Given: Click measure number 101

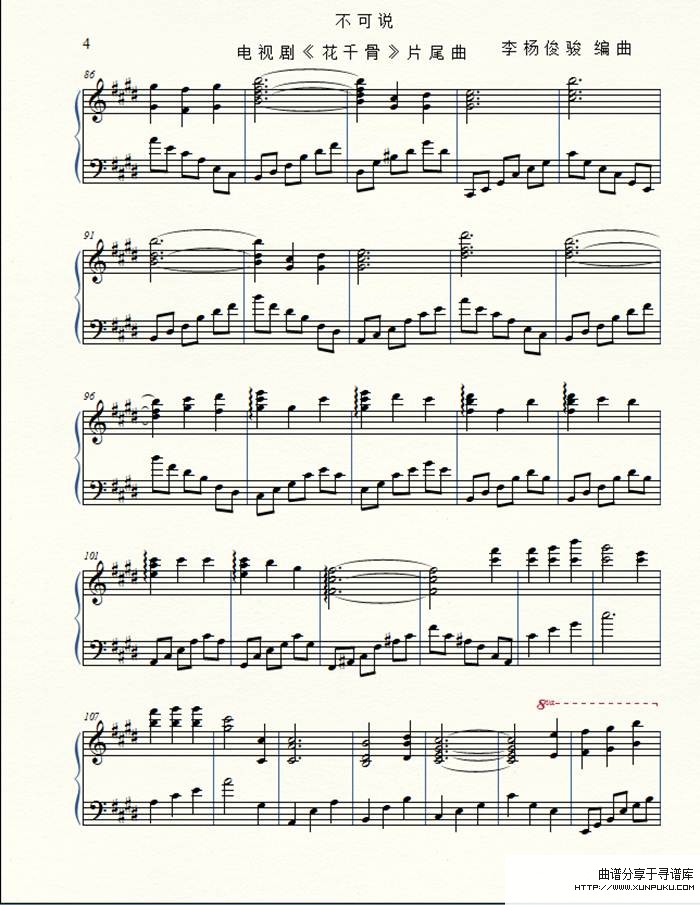Looking at the screenshot, I should click(91, 556).
